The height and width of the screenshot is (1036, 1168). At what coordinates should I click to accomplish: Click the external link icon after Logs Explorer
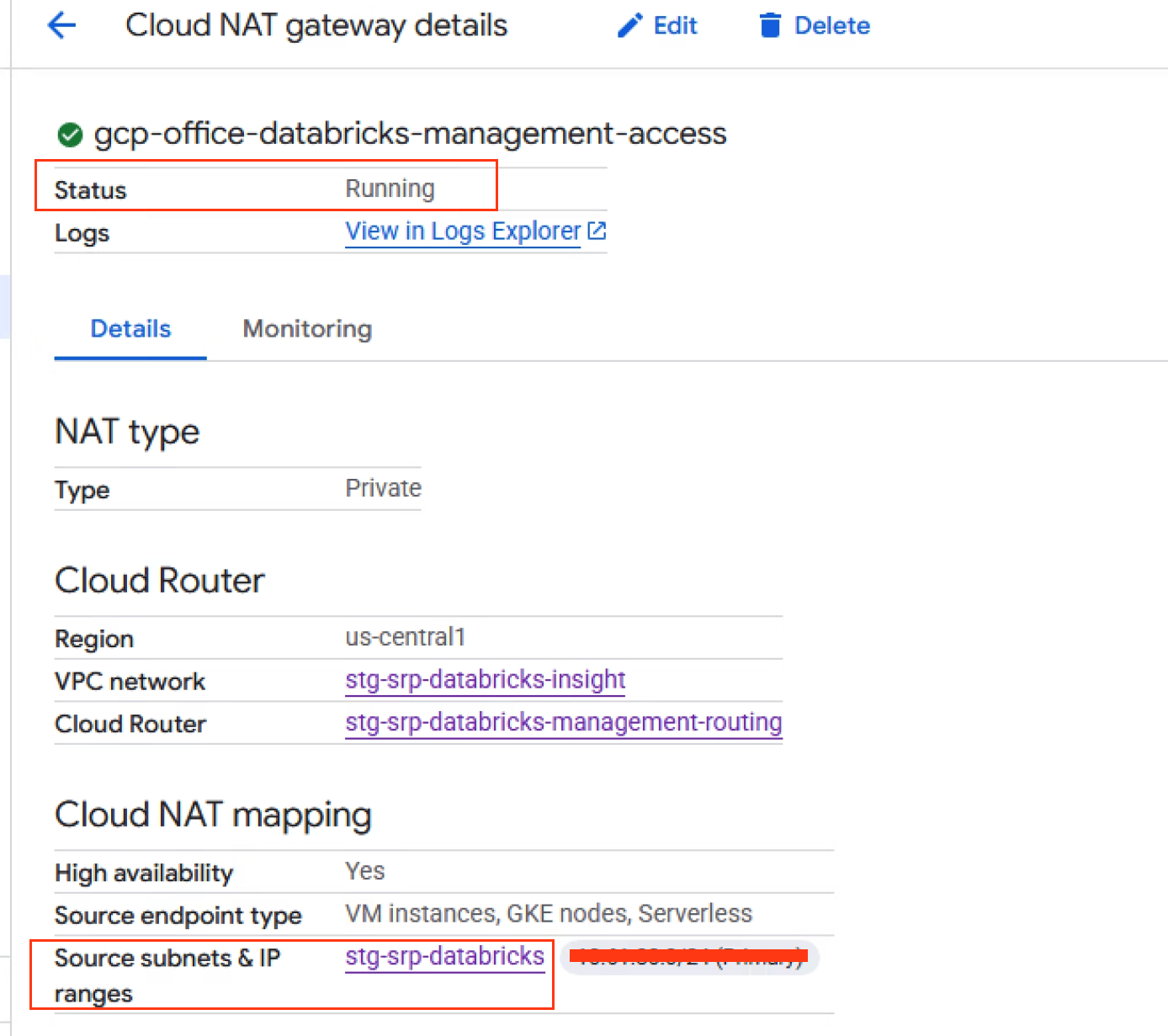coord(597,231)
